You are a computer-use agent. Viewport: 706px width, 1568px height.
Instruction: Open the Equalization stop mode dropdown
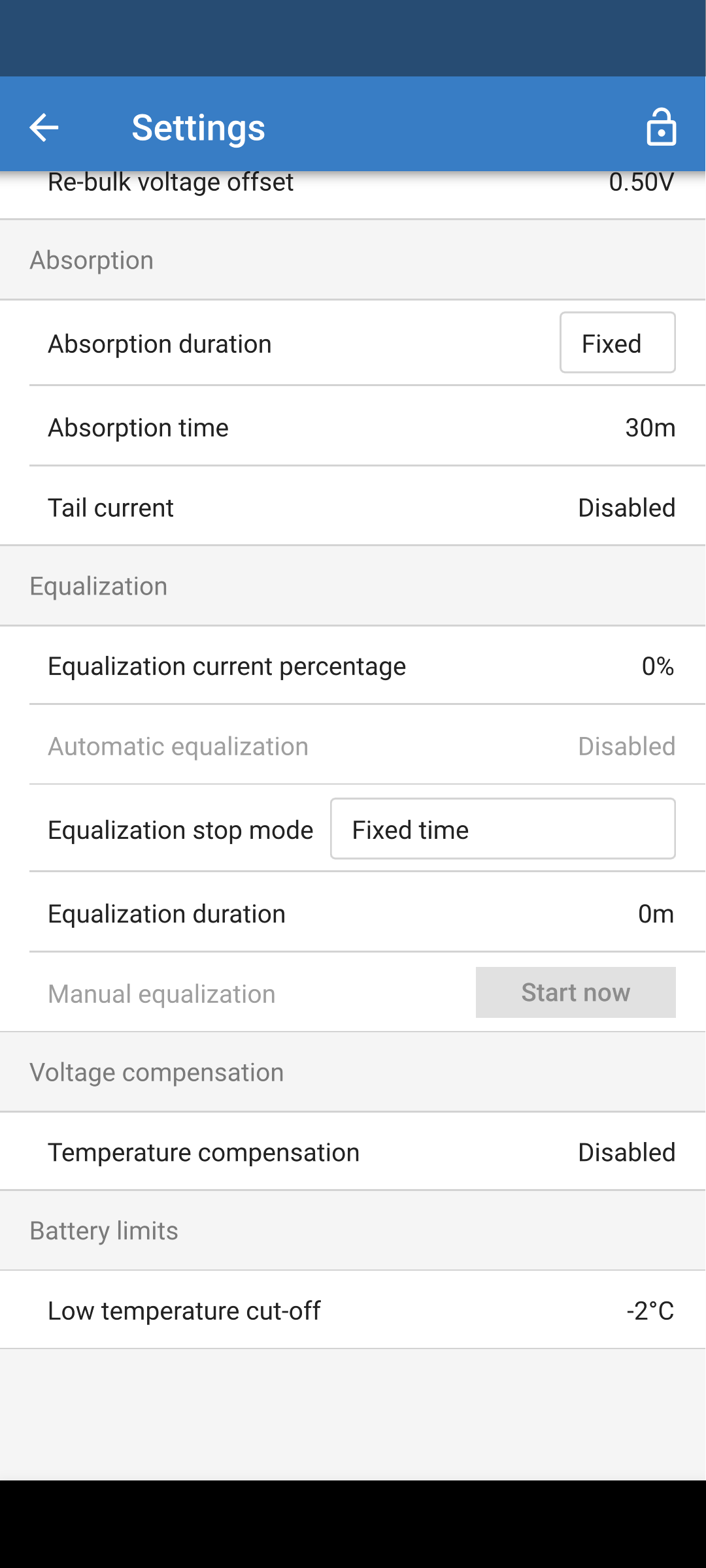point(502,829)
